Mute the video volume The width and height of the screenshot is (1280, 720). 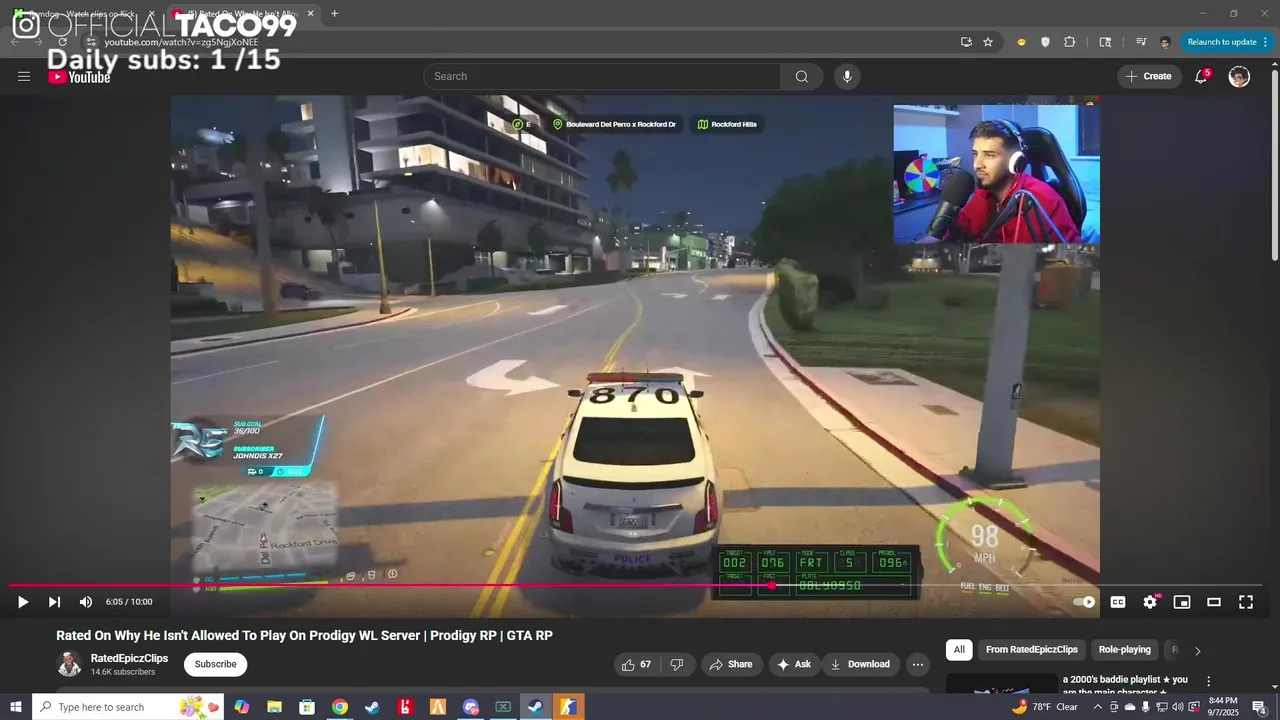[86, 602]
